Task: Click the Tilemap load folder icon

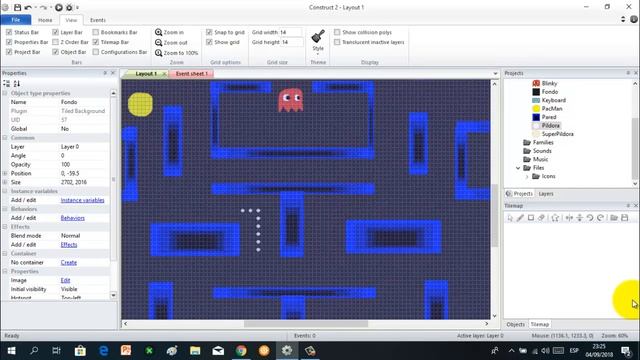Action: coord(614,218)
